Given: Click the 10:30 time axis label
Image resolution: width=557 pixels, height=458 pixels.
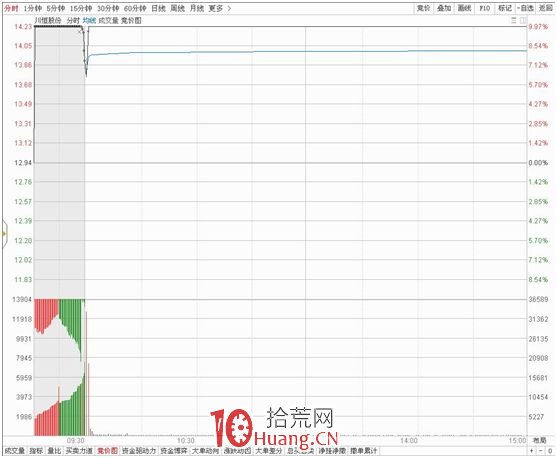Looking at the screenshot, I should (x=186, y=441).
